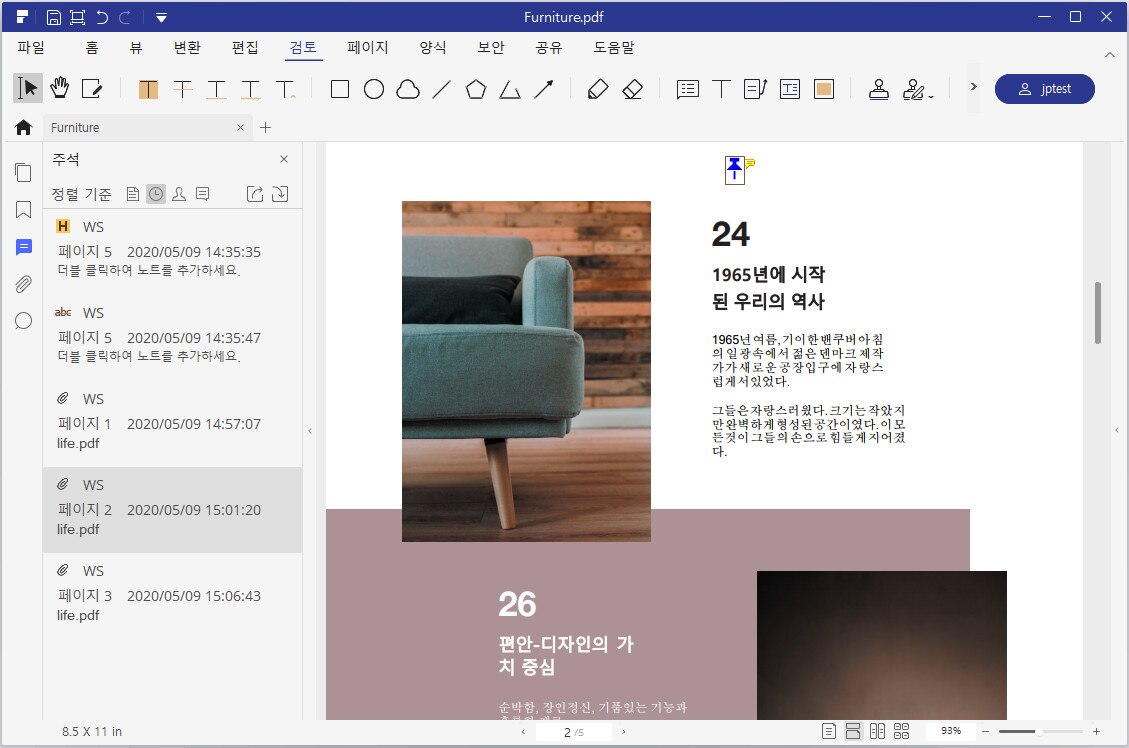This screenshot has width=1129, height=748.
Task: Select the arrow selection tool
Action: pos(27,89)
